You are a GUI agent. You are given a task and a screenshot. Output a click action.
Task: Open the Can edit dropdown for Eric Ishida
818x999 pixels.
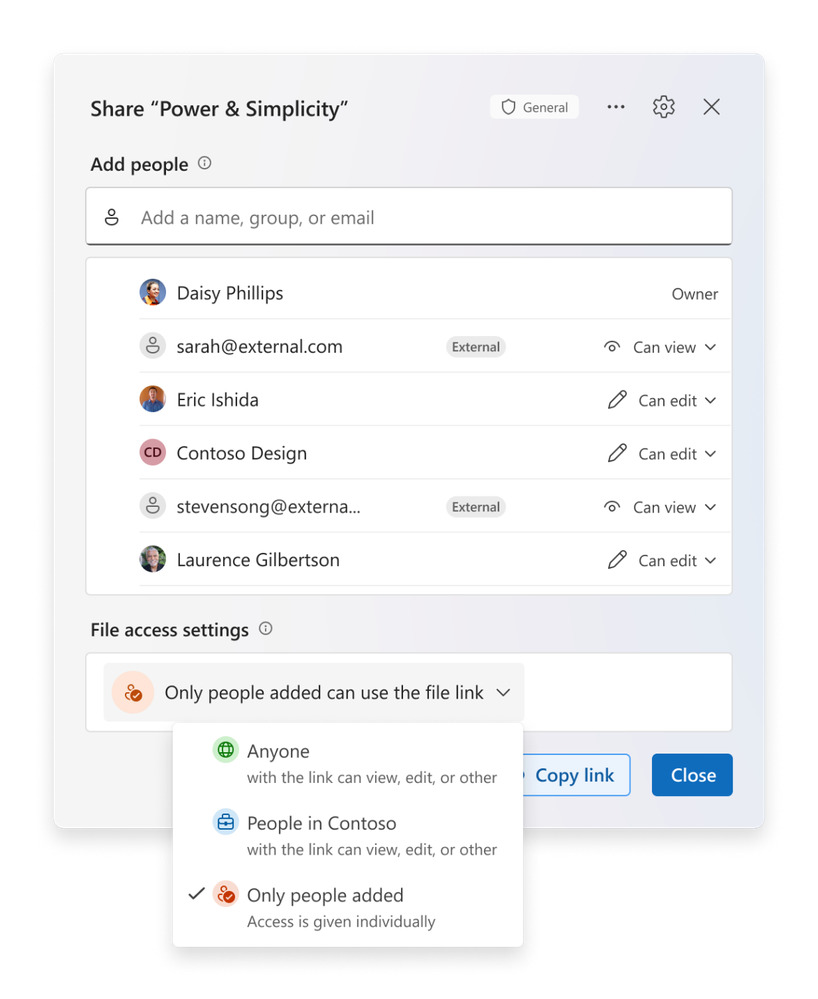(x=663, y=401)
